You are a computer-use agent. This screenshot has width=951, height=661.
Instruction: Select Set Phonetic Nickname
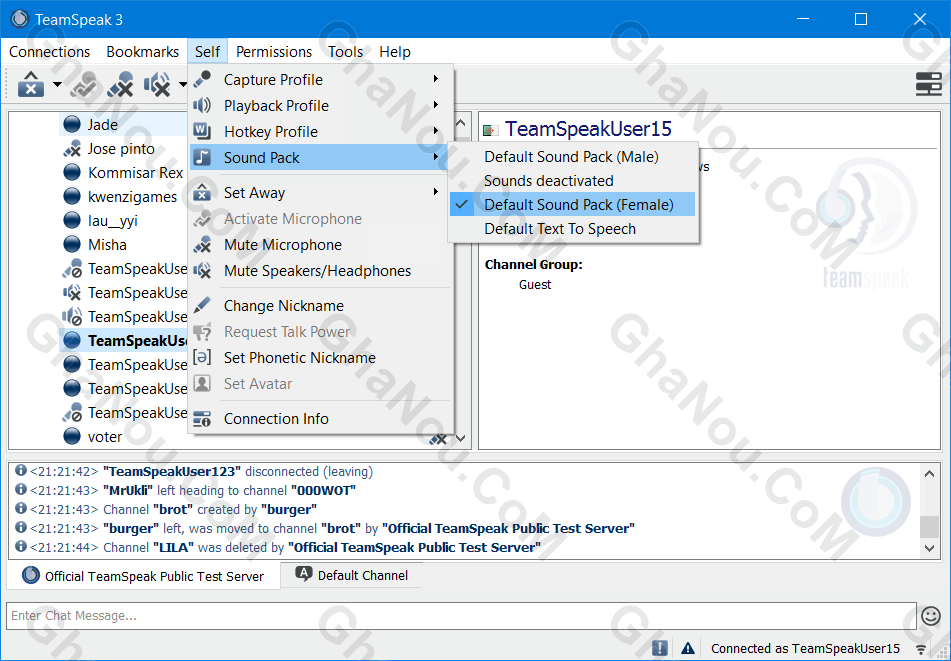click(321, 358)
